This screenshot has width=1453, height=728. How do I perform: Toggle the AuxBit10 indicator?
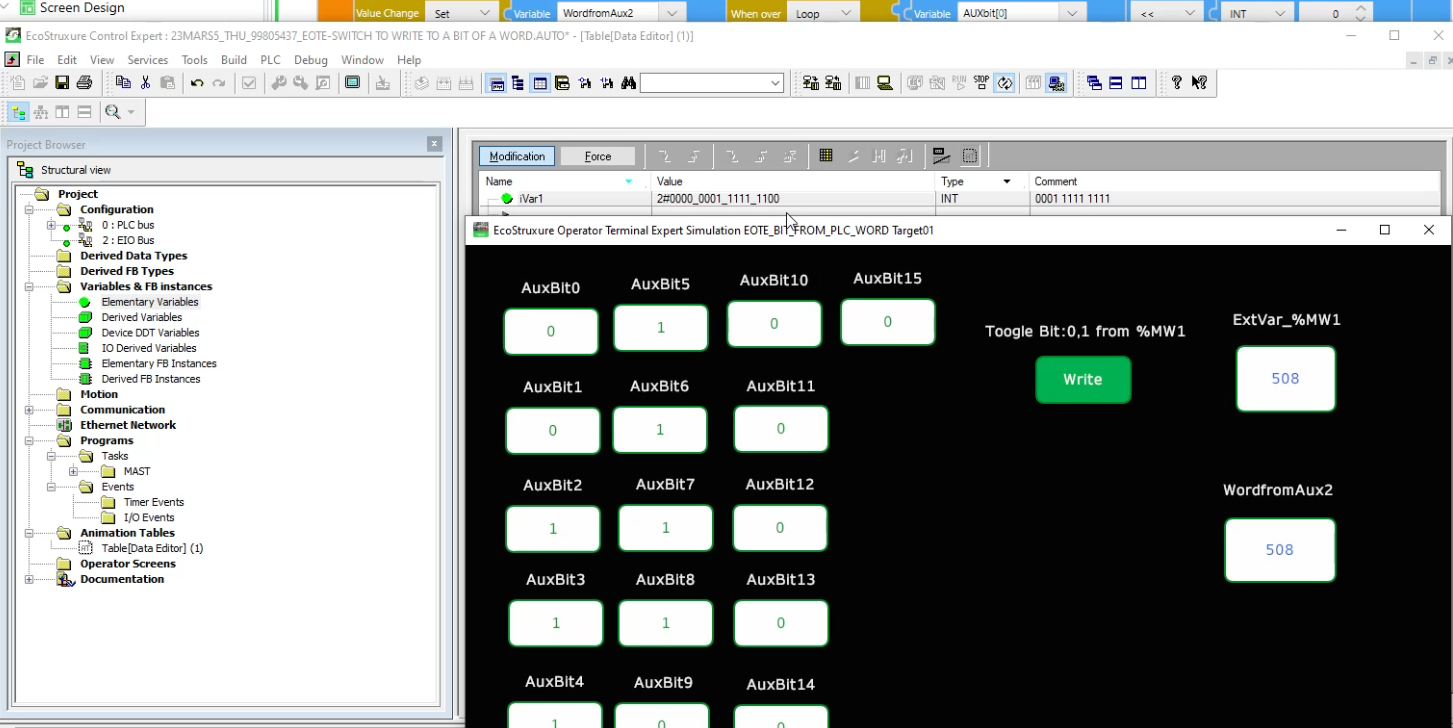774,324
